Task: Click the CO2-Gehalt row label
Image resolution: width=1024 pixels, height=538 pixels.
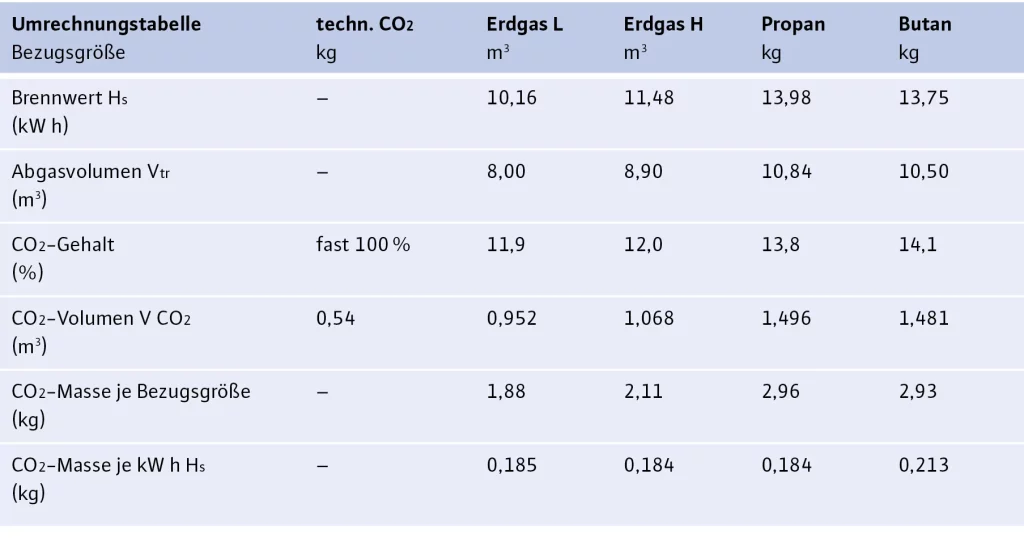Action: coord(63,245)
